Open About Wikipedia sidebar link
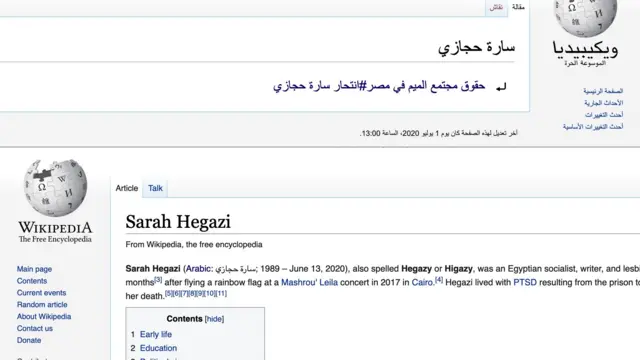The height and width of the screenshot is (360, 640). [44, 316]
